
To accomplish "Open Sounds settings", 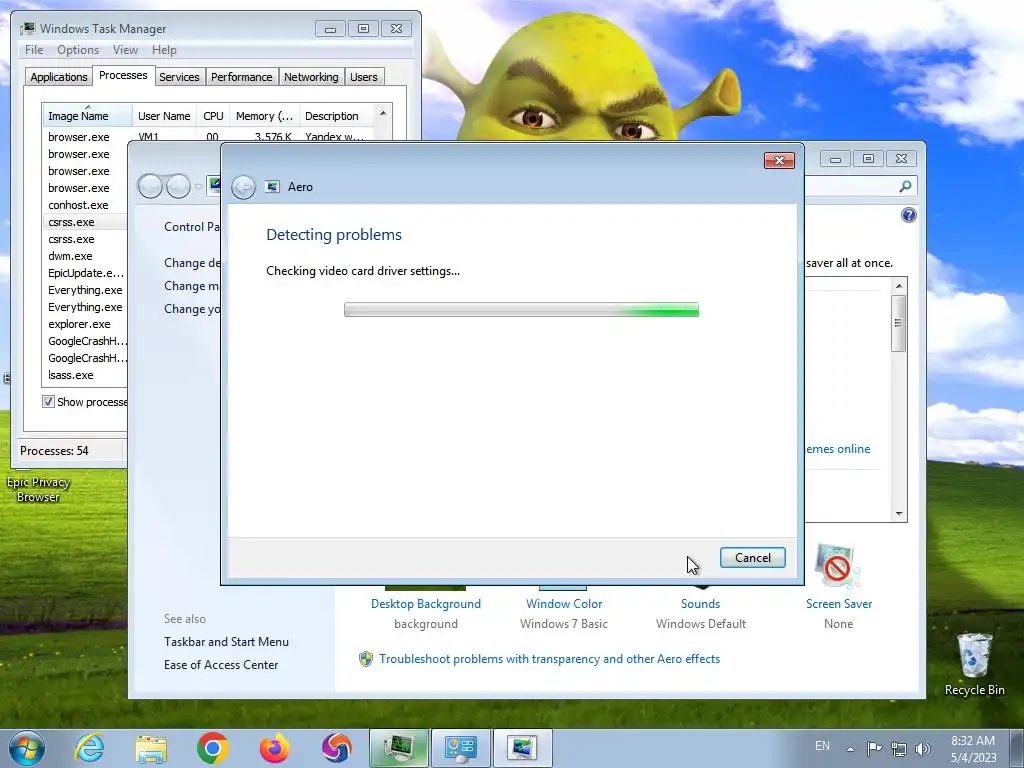I will [x=700, y=604].
